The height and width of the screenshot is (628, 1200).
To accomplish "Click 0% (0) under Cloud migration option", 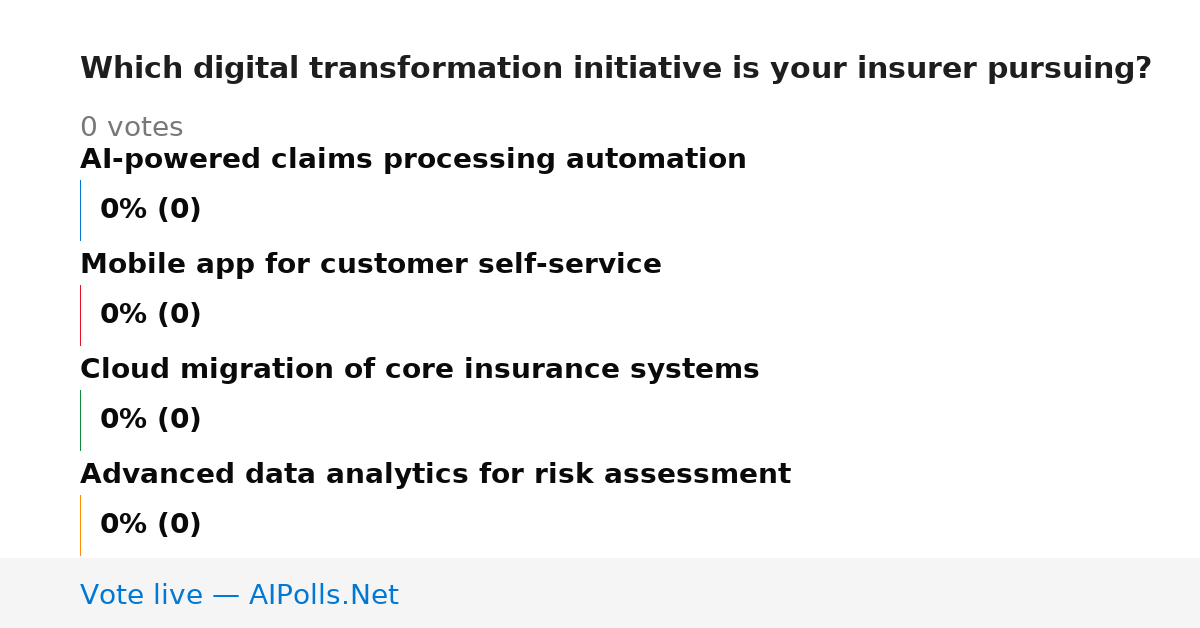I will tap(151, 420).
